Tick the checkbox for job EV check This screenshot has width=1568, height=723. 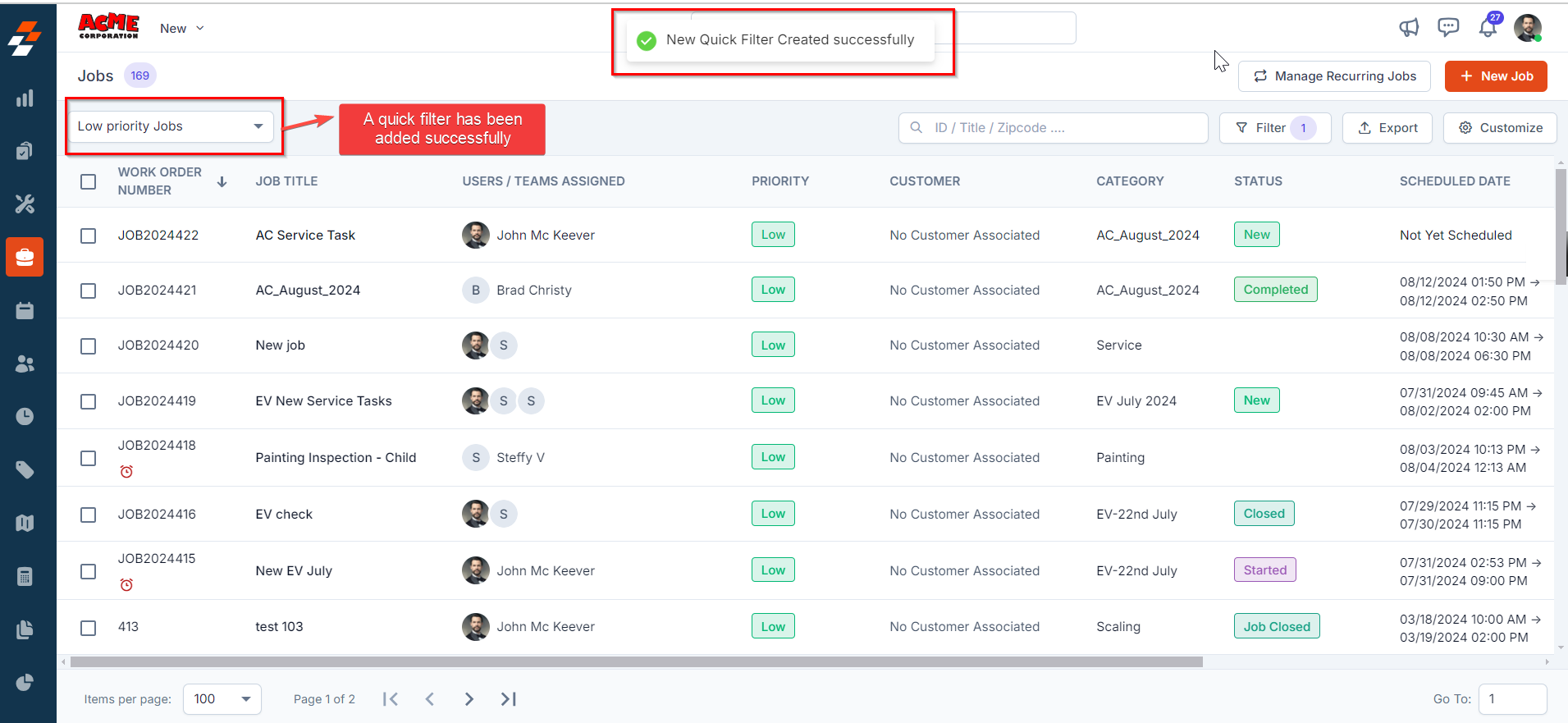click(89, 515)
